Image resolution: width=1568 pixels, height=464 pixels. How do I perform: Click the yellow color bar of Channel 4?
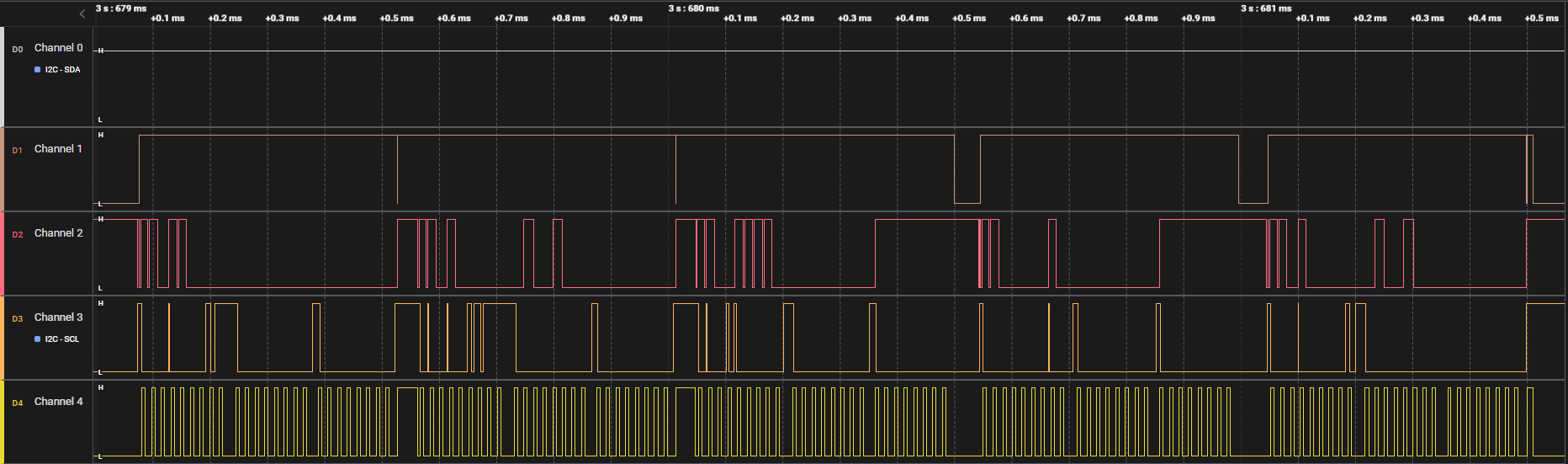(x=2, y=422)
